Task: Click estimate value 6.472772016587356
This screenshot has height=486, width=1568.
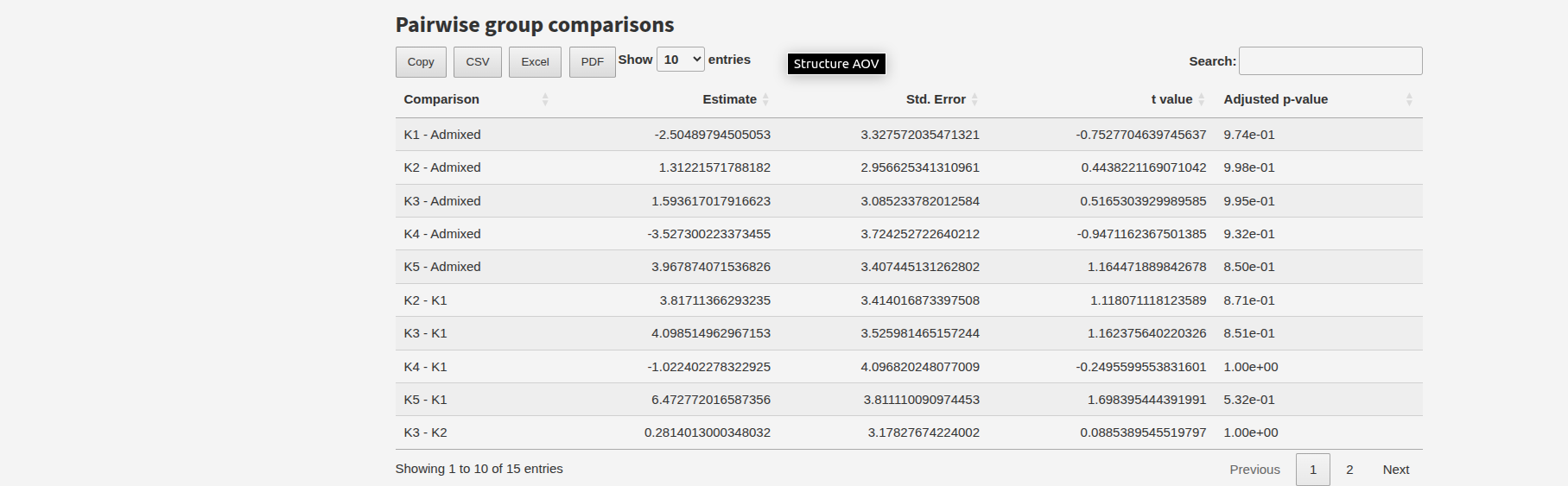Action: (x=711, y=400)
